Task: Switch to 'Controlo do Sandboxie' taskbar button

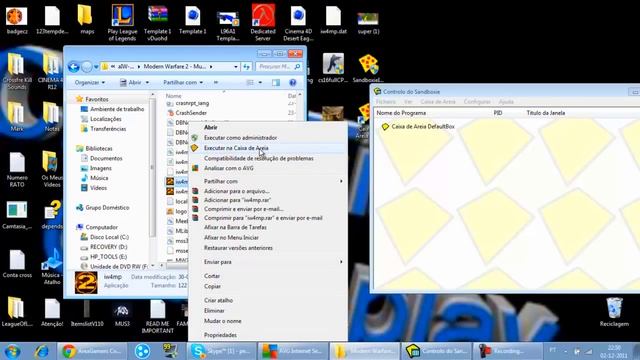Action: pyautogui.click(x=436, y=351)
